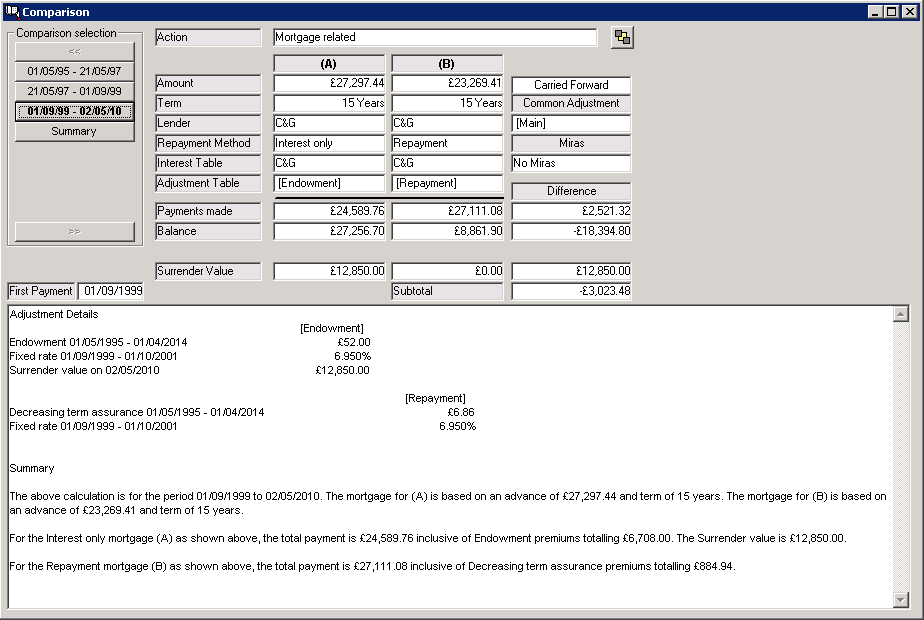
Task: Click column (B) Surrender Value £0.00
Action: pyautogui.click(x=447, y=271)
